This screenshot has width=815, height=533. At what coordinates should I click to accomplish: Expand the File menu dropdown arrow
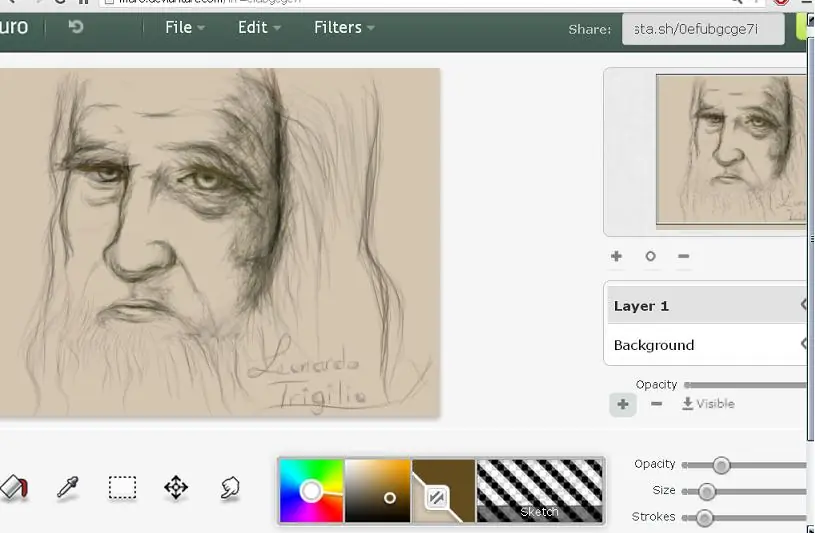click(201, 28)
